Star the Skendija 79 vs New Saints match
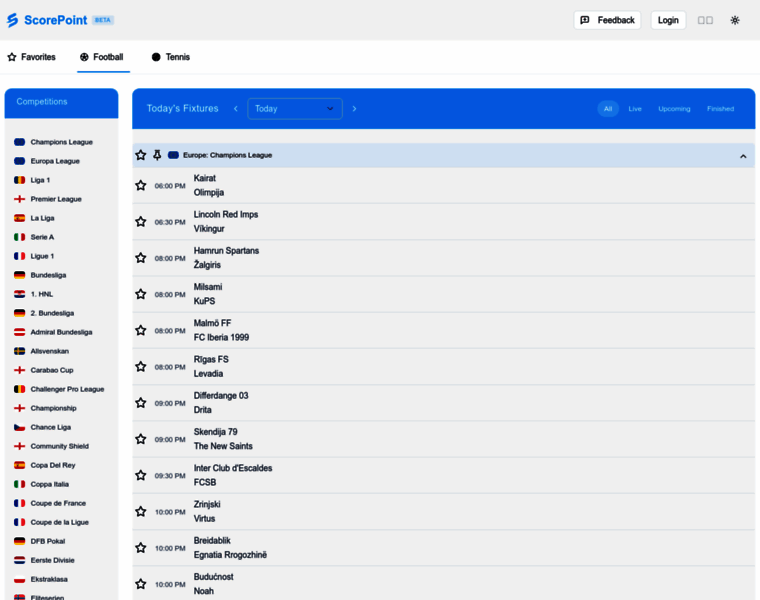Screen dimensions: 760x600 141,439
